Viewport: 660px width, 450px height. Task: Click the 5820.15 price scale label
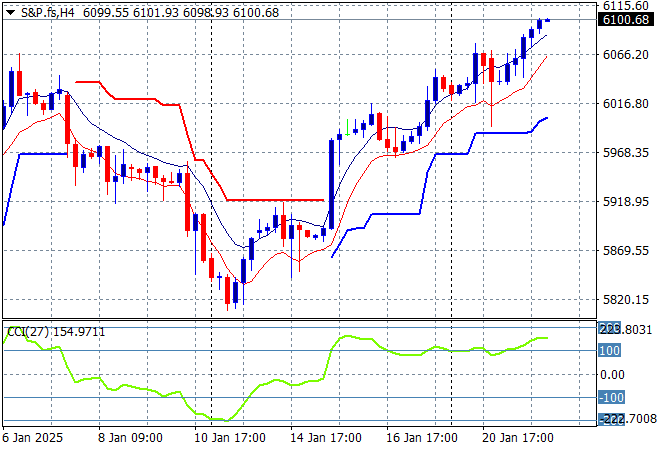pos(624,300)
